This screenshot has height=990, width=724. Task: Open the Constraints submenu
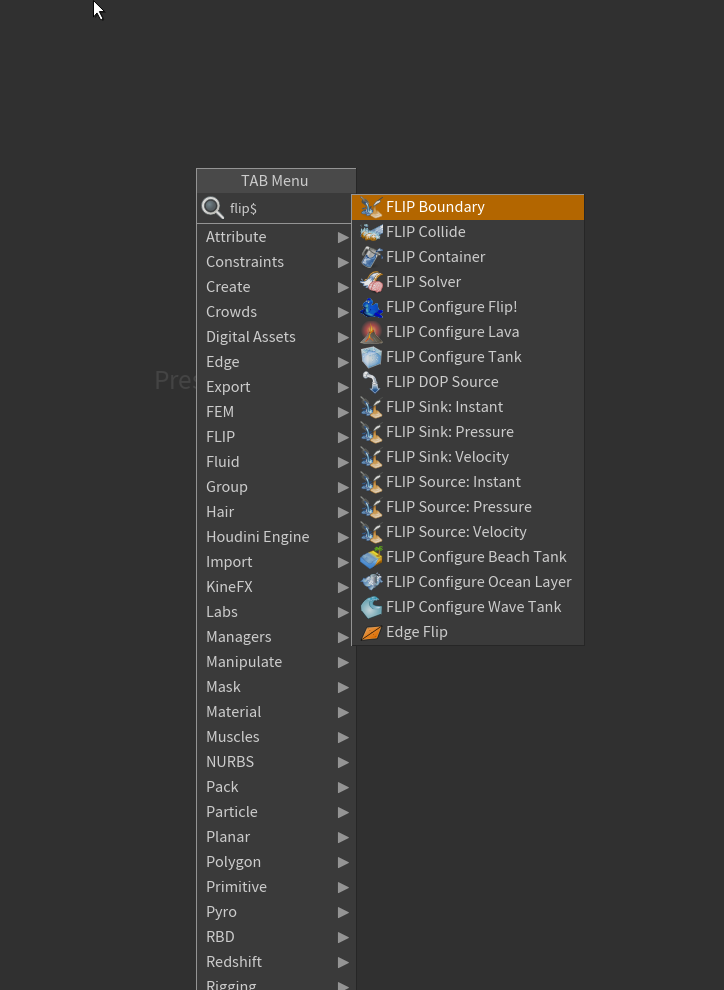tap(276, 262)
